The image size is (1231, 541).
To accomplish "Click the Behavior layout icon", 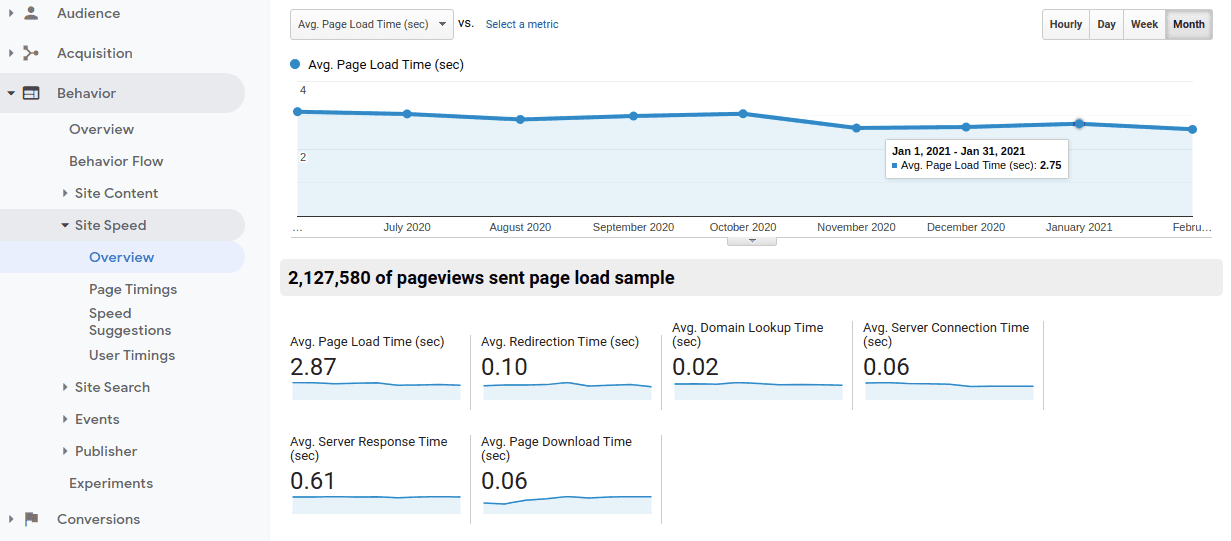I will [31, 93].
